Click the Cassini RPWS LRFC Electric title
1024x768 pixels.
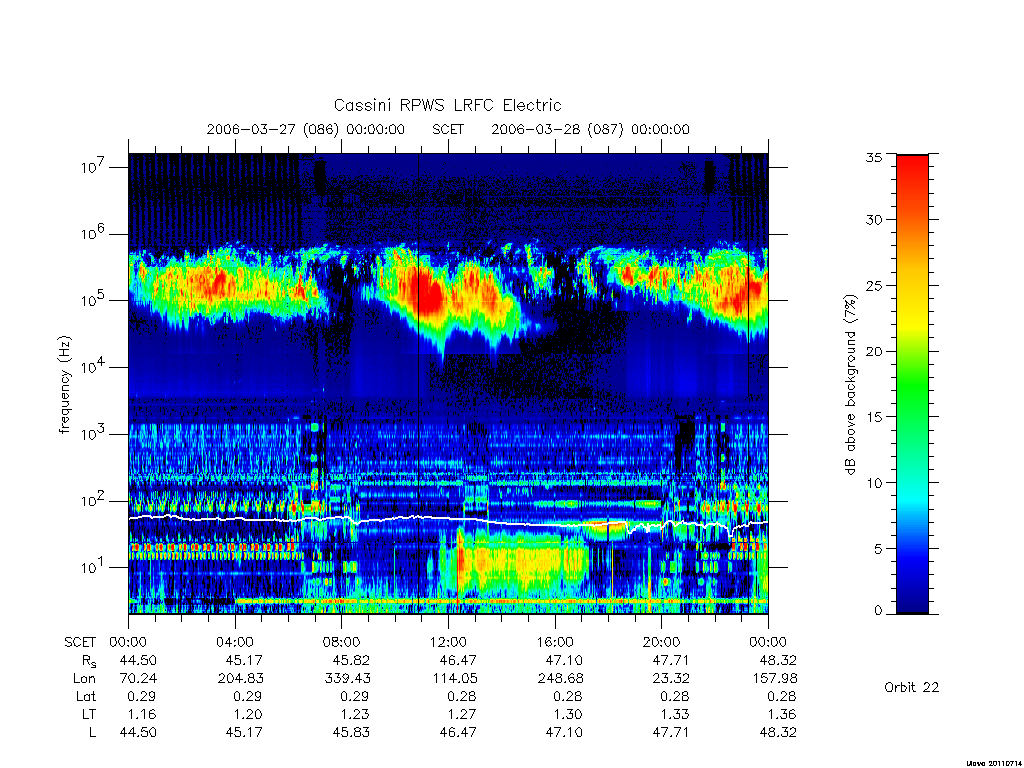[x=447, y=105]
